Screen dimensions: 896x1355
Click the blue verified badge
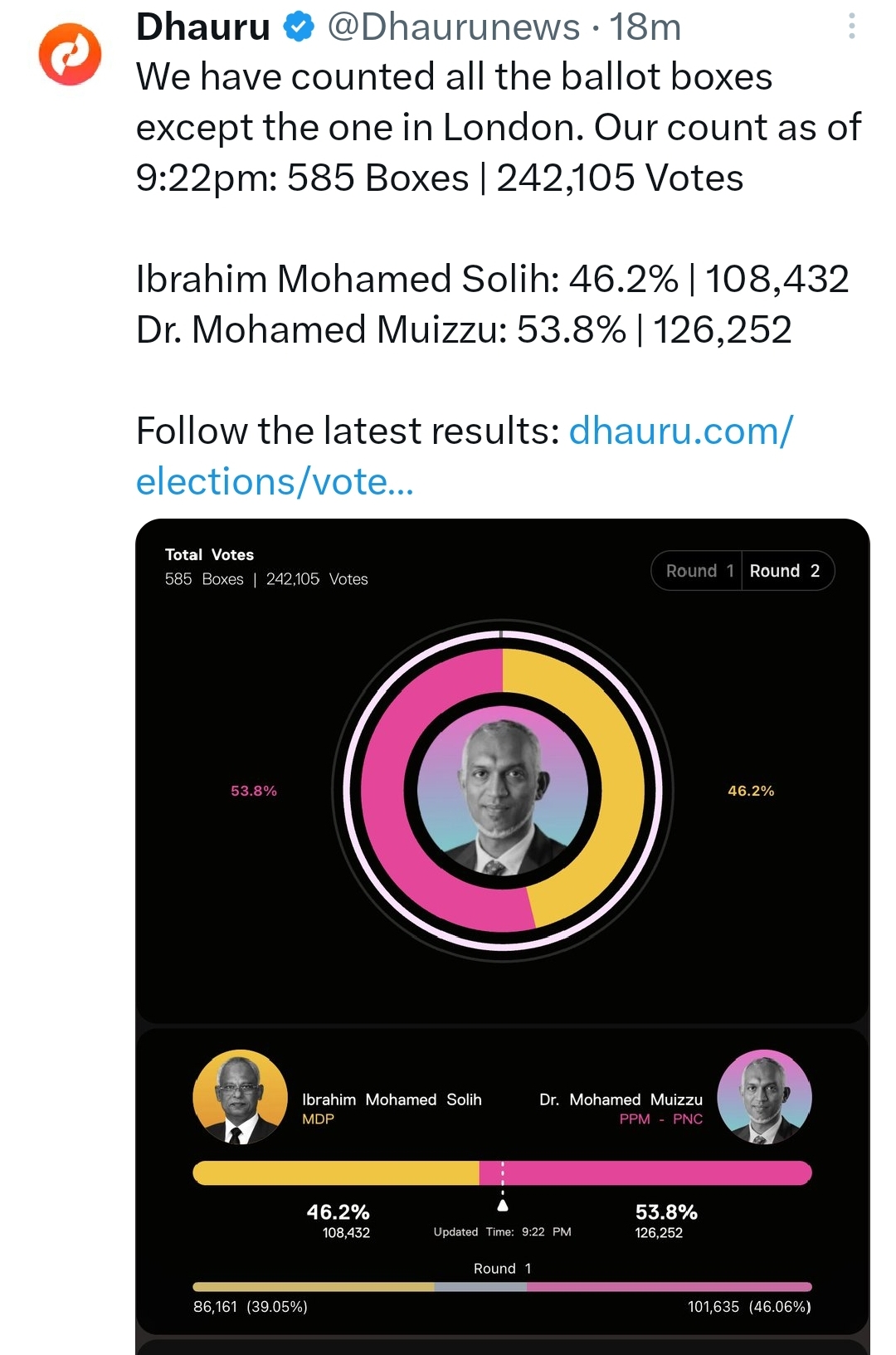pos(299,27)
